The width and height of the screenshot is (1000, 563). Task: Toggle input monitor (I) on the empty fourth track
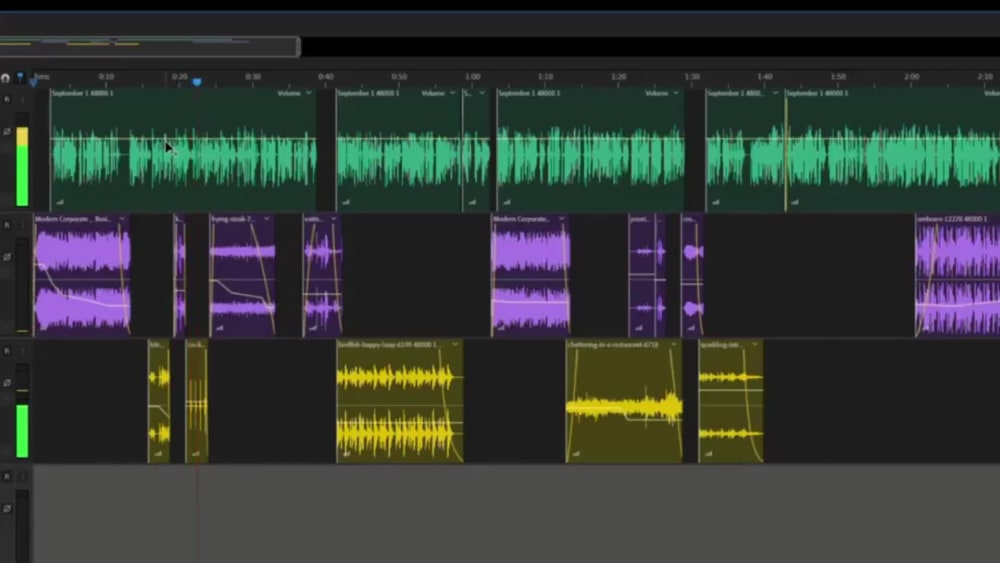point(22,476)
